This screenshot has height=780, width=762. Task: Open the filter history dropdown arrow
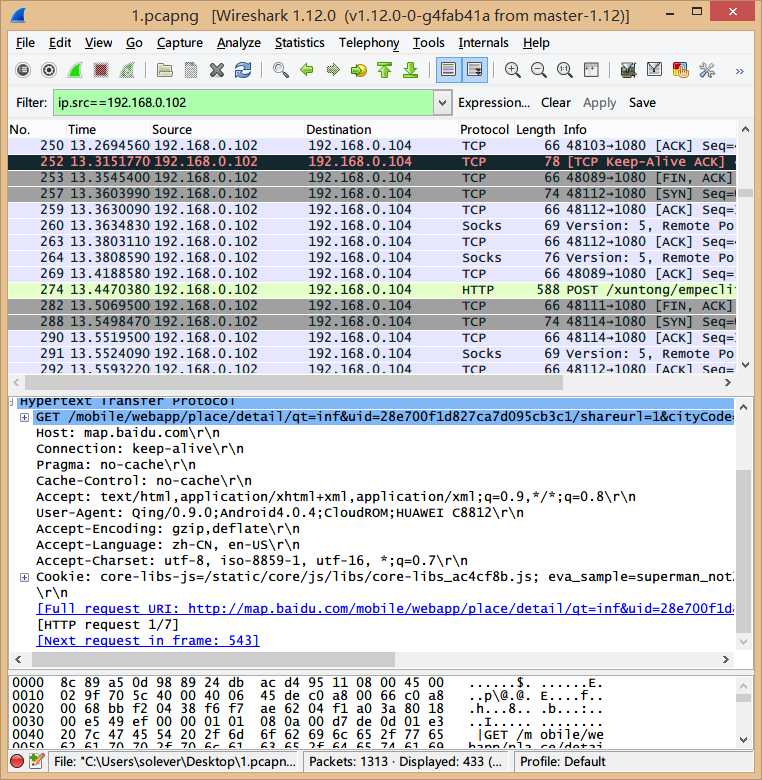[443, 102]
